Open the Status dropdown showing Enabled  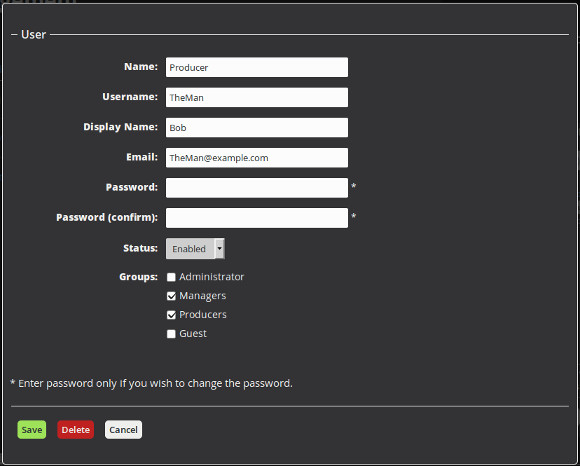(195, 249)
